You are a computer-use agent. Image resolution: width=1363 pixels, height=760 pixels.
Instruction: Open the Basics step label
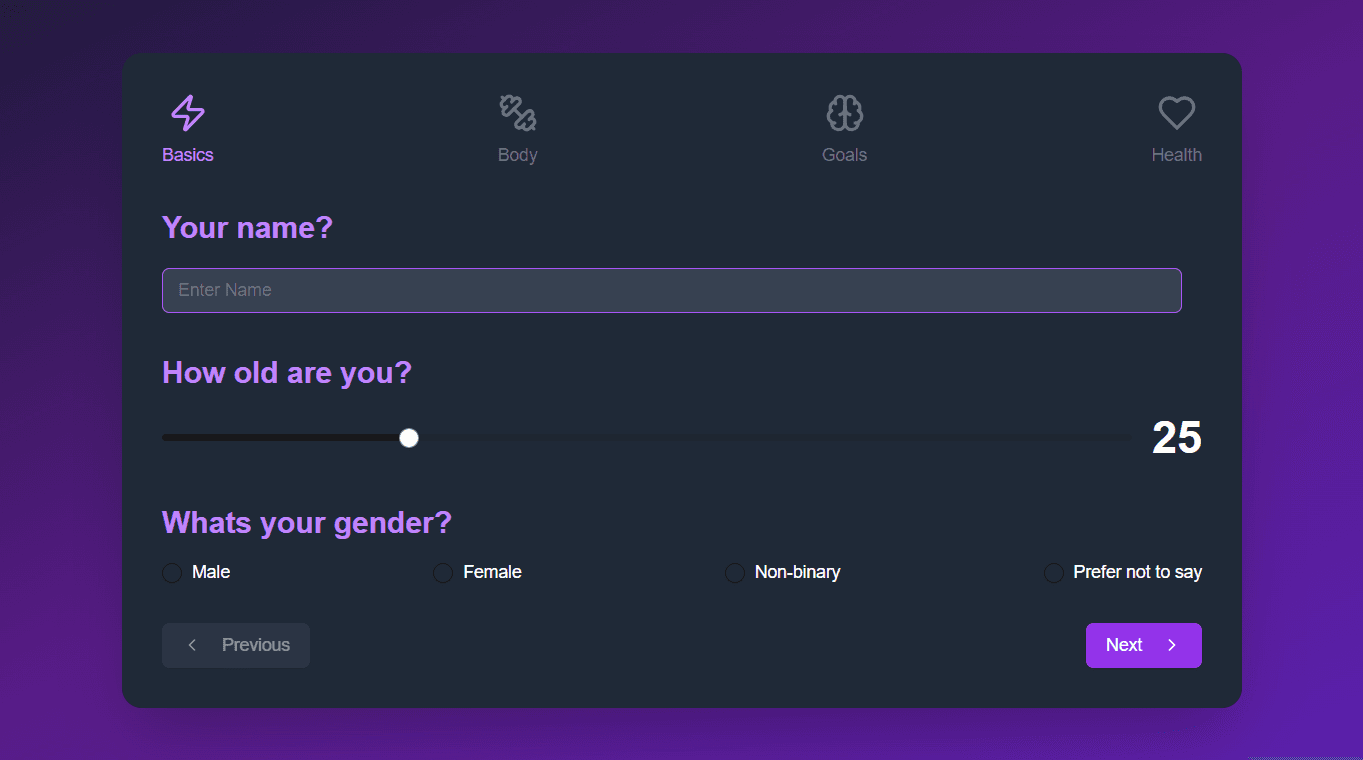[188, 155]
